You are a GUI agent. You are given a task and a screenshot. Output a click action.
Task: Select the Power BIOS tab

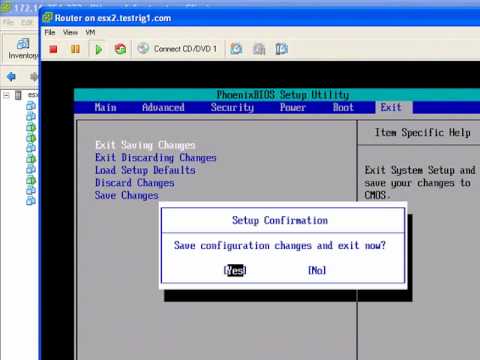293,107
